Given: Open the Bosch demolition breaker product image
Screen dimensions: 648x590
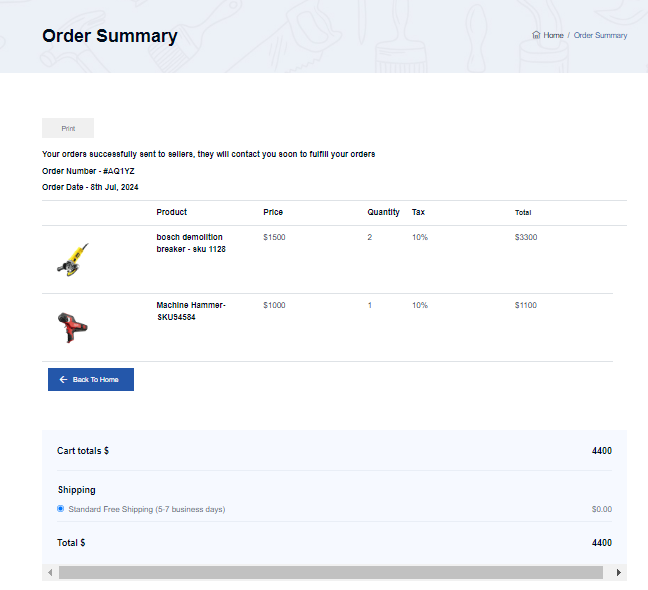Looking at the screenshot, I should click(73, 260).
